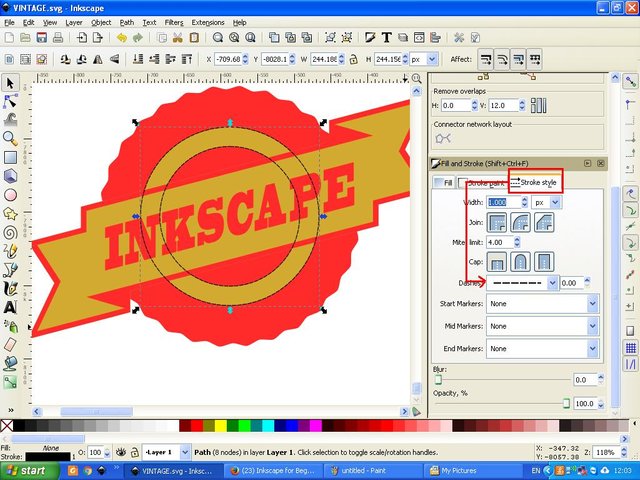This screenshot has height=480, width=640.
Task: Select the Tweak tool
Action: click(x=10, y=119)
